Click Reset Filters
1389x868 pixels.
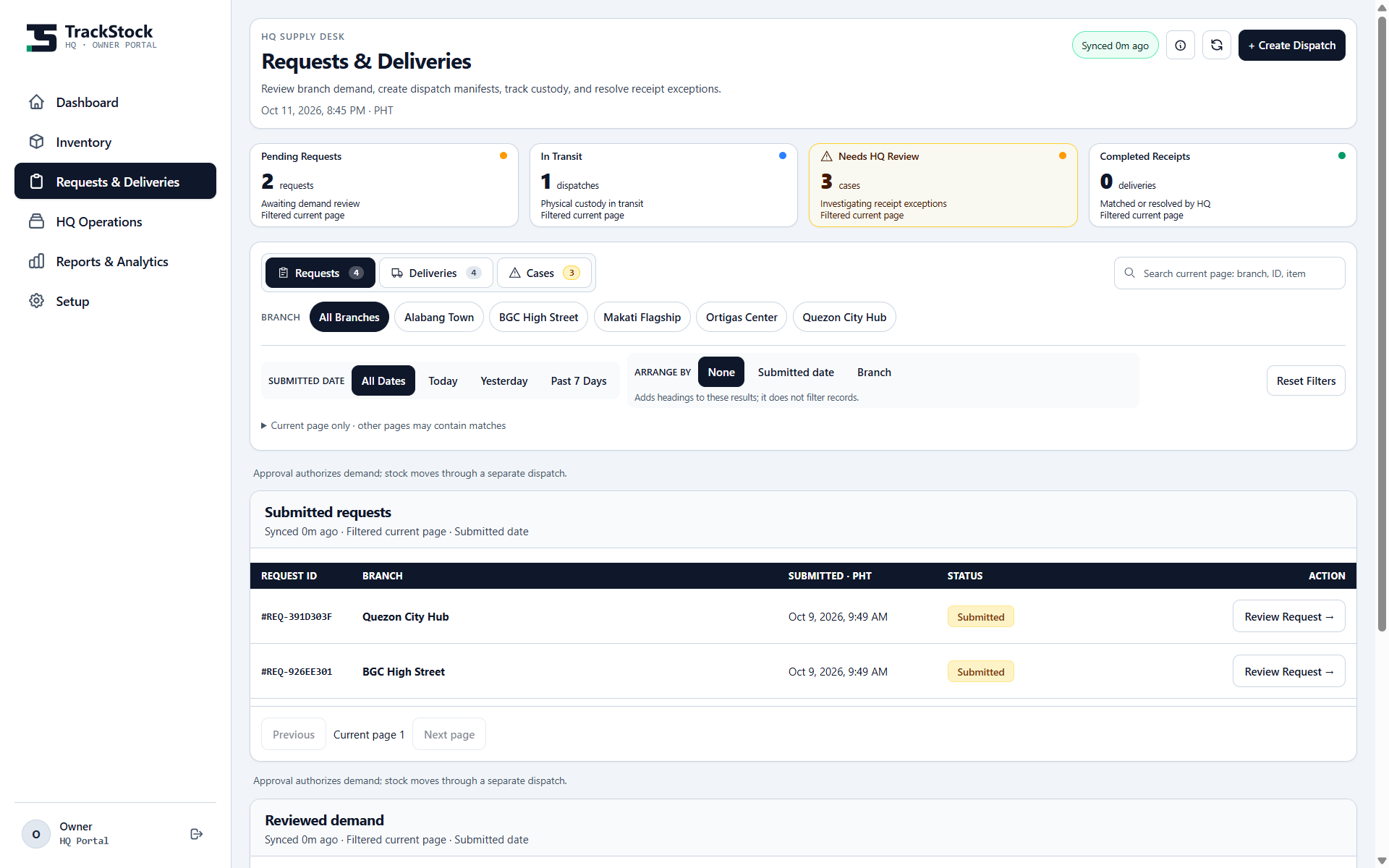(x=1306, y=380)
